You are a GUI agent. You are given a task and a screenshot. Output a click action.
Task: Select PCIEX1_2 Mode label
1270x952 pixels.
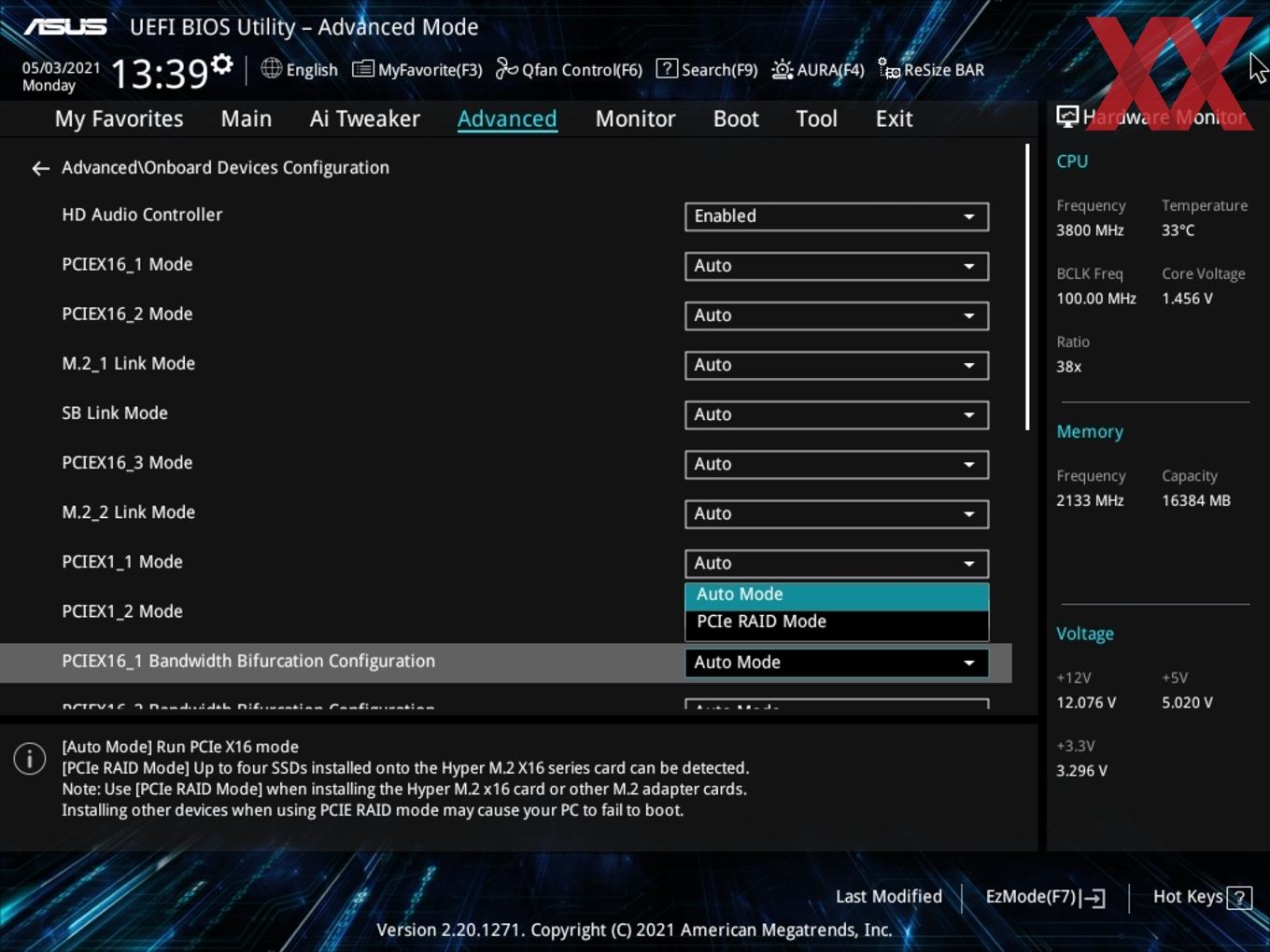tap(122, 610)
